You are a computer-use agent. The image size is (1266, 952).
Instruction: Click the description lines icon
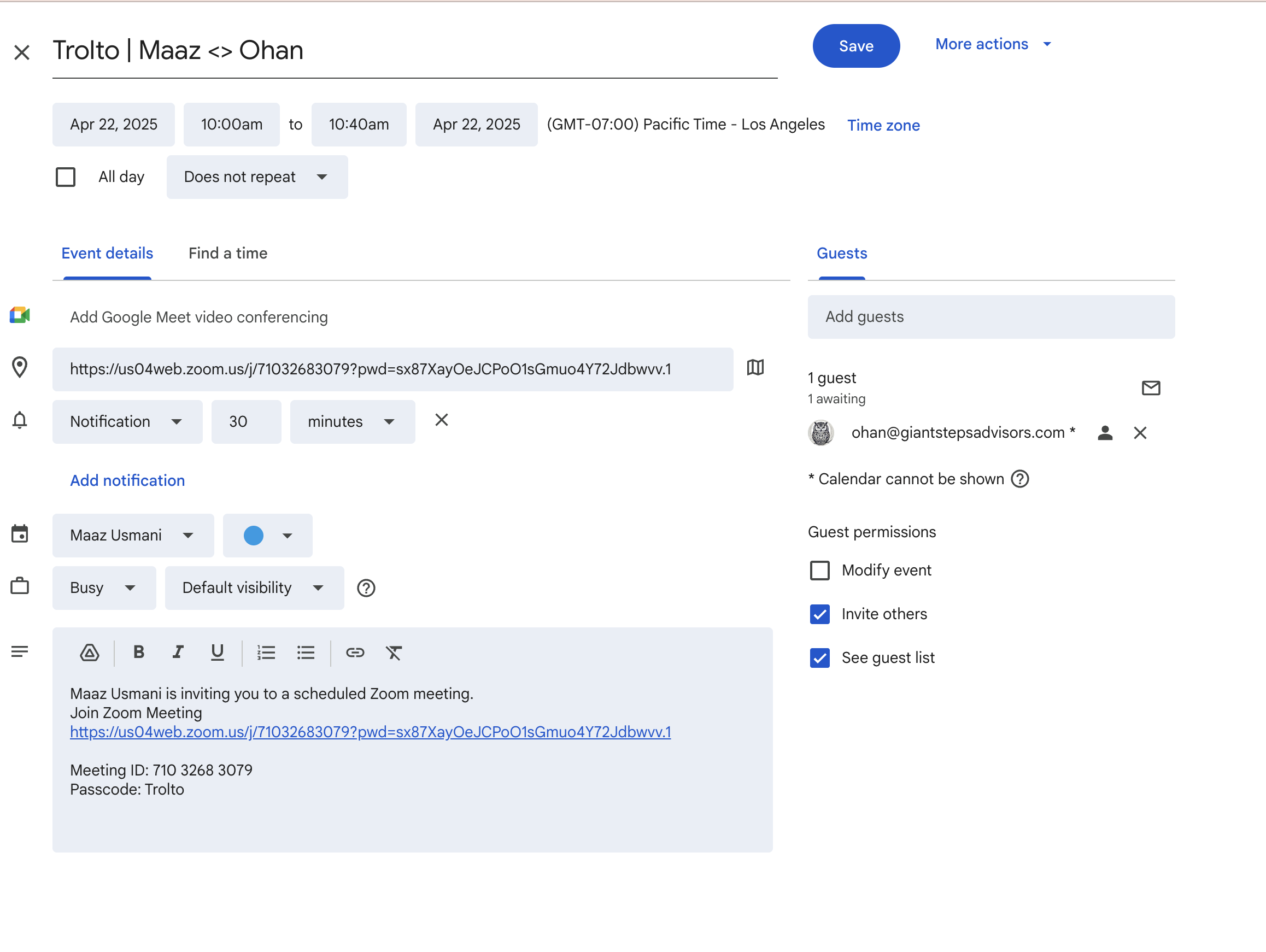click(x=20, y=651)
